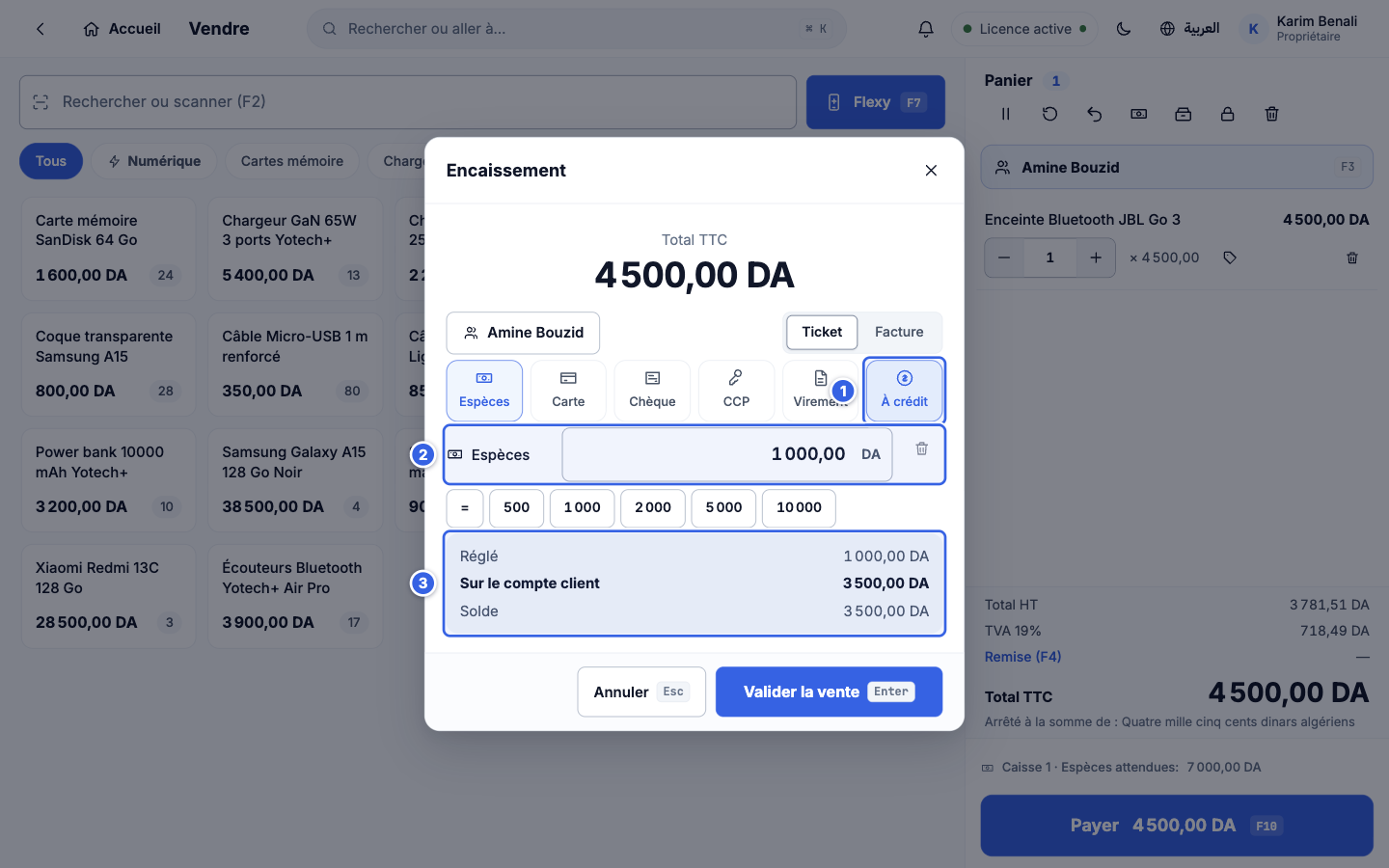Decrease JBL Go 3 quantity
The height and width of the screenshot is (868, 1389).
1004,258
